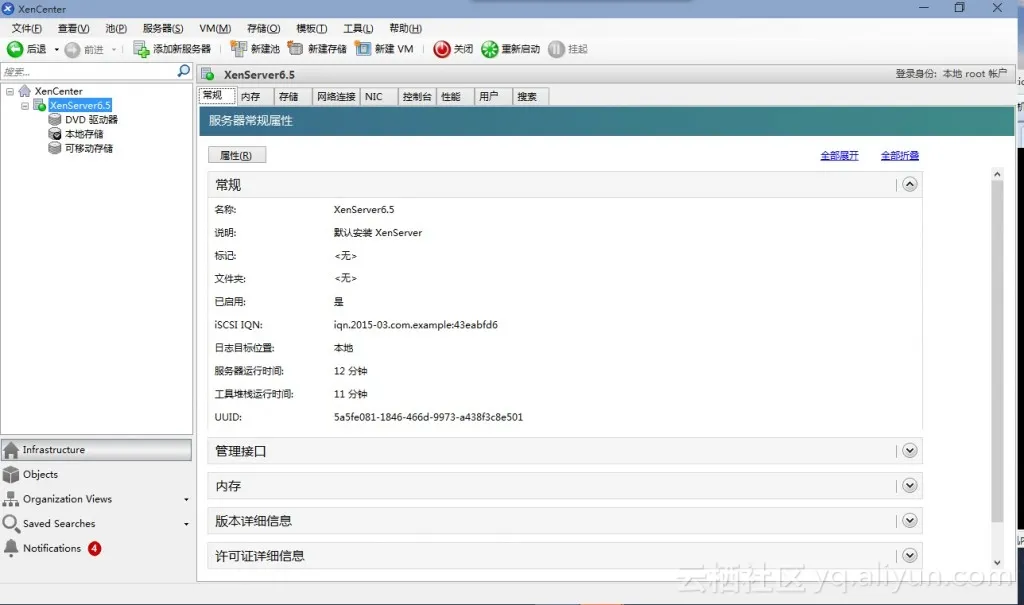Click the Infrastructure house icon
Screen dimensions: 1024x605
pos(11,450)
